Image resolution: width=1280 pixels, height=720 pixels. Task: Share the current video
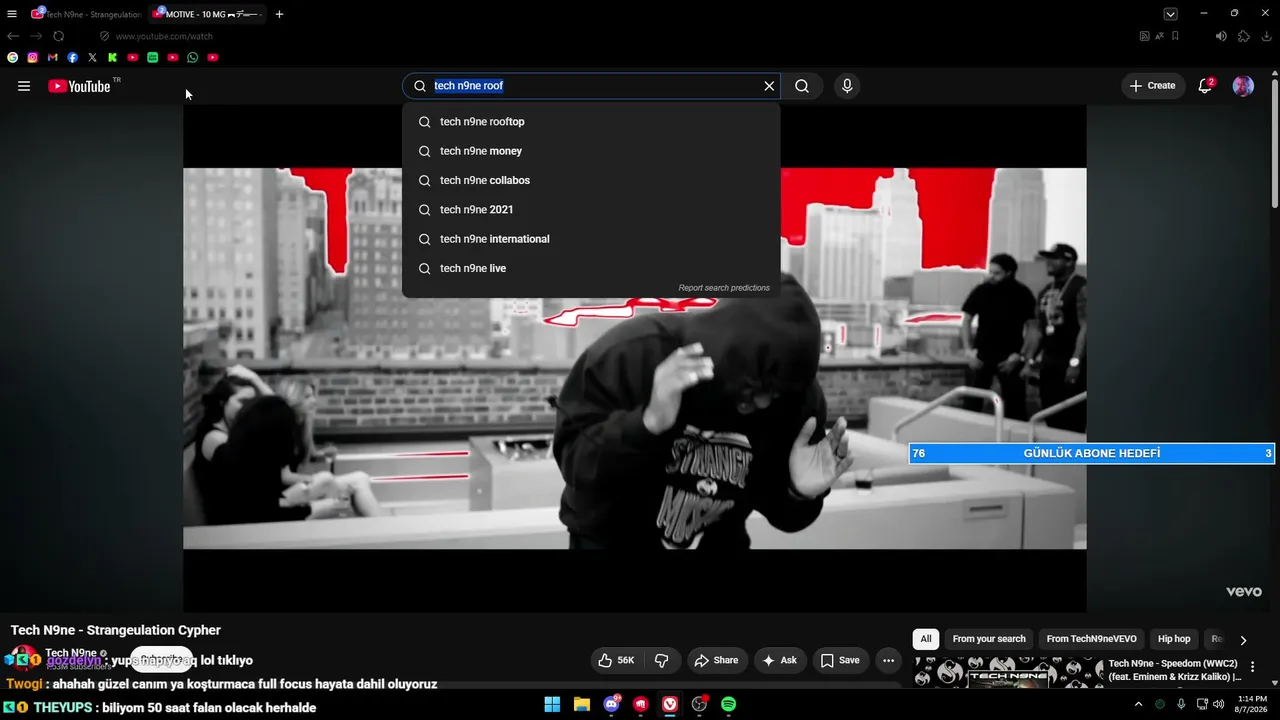(716, 660)
